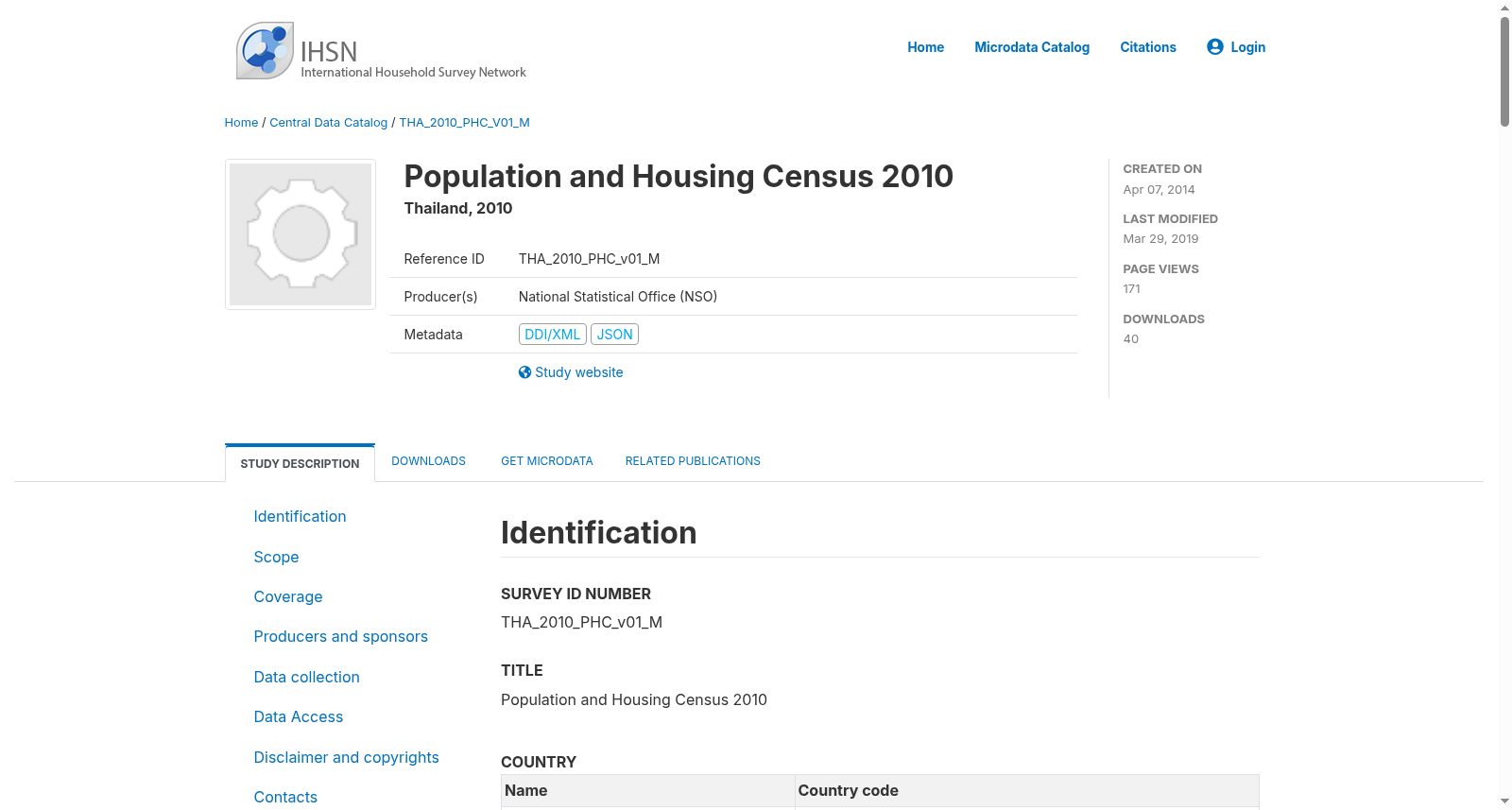This screenshot has height=810, width=1512.
Task: Jump to Producers and sponsors section
Action: coord(340,637)
